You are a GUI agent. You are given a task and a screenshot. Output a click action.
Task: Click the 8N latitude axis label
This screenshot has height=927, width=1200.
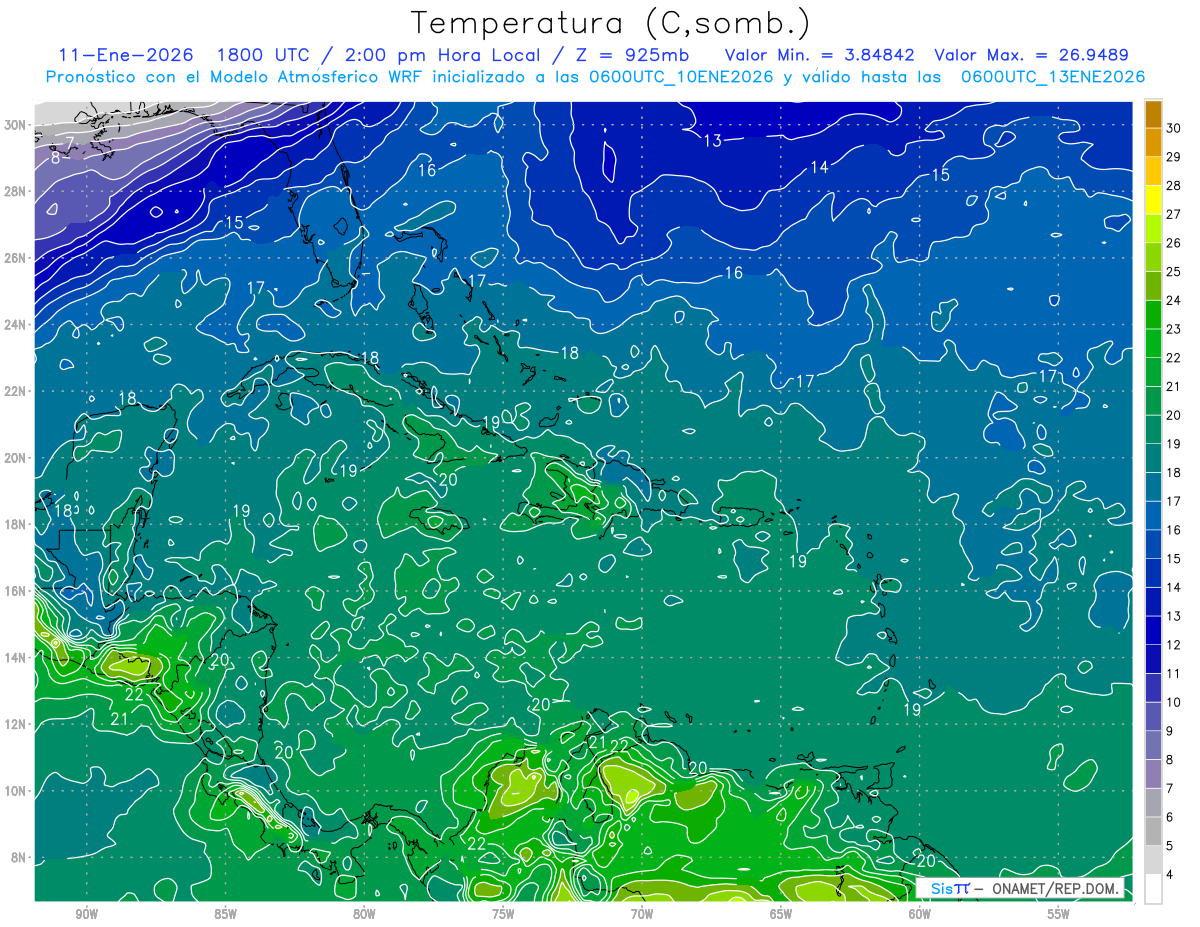click(20, 857)
